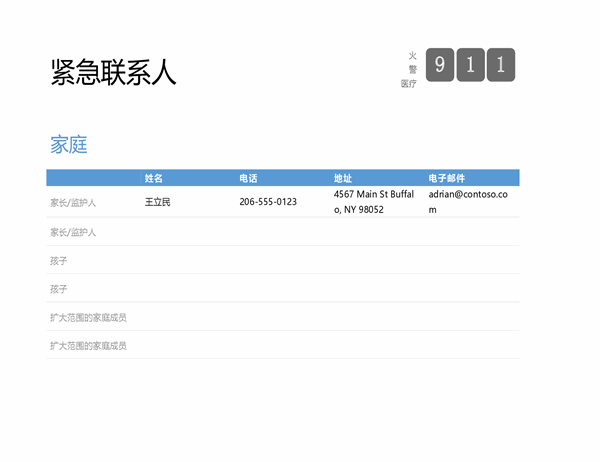Select the middle gray digit box
The width and height of the screenshot is (600, 462).
coord(470,66)
